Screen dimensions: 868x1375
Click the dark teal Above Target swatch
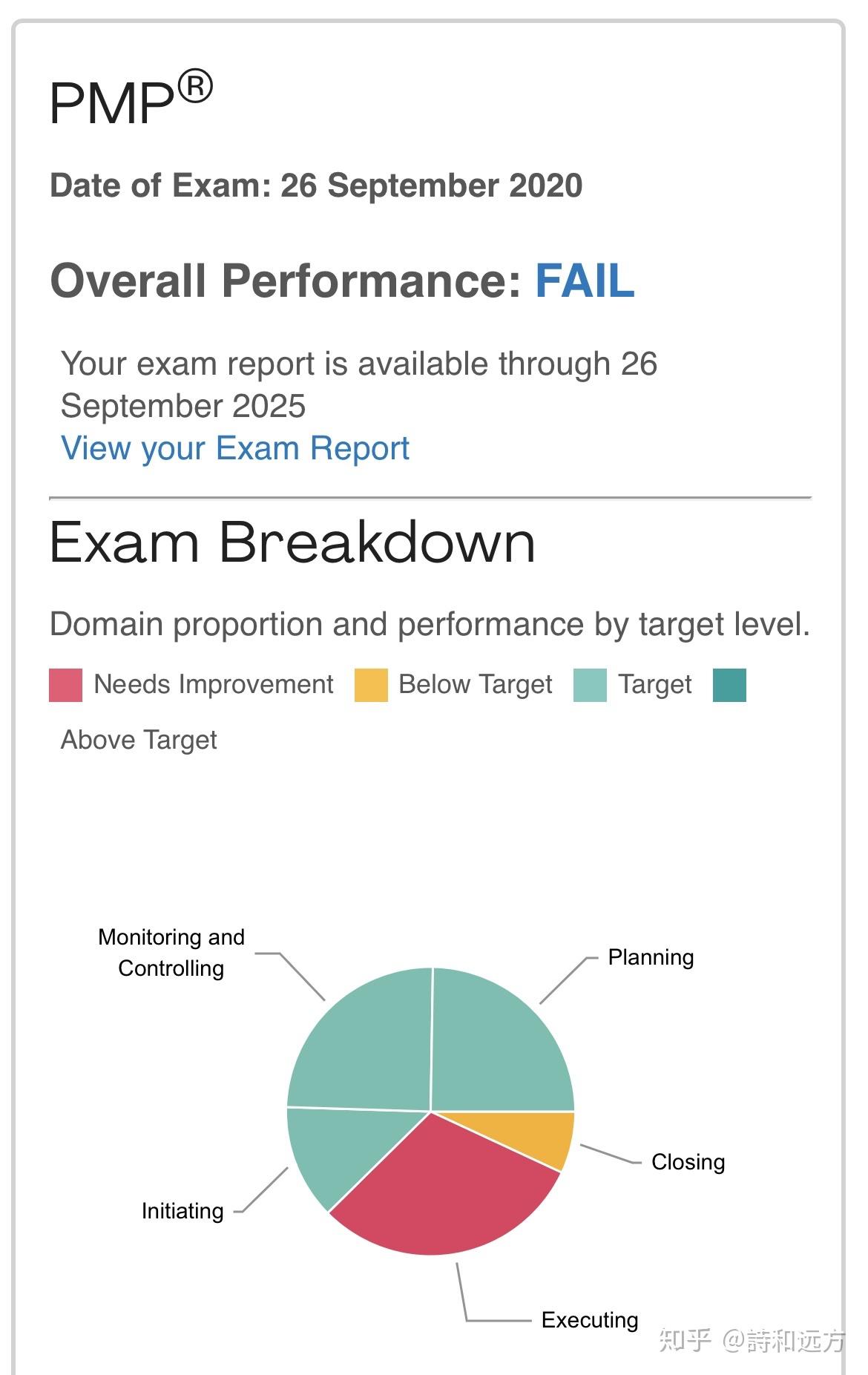(x=729, y=684)
